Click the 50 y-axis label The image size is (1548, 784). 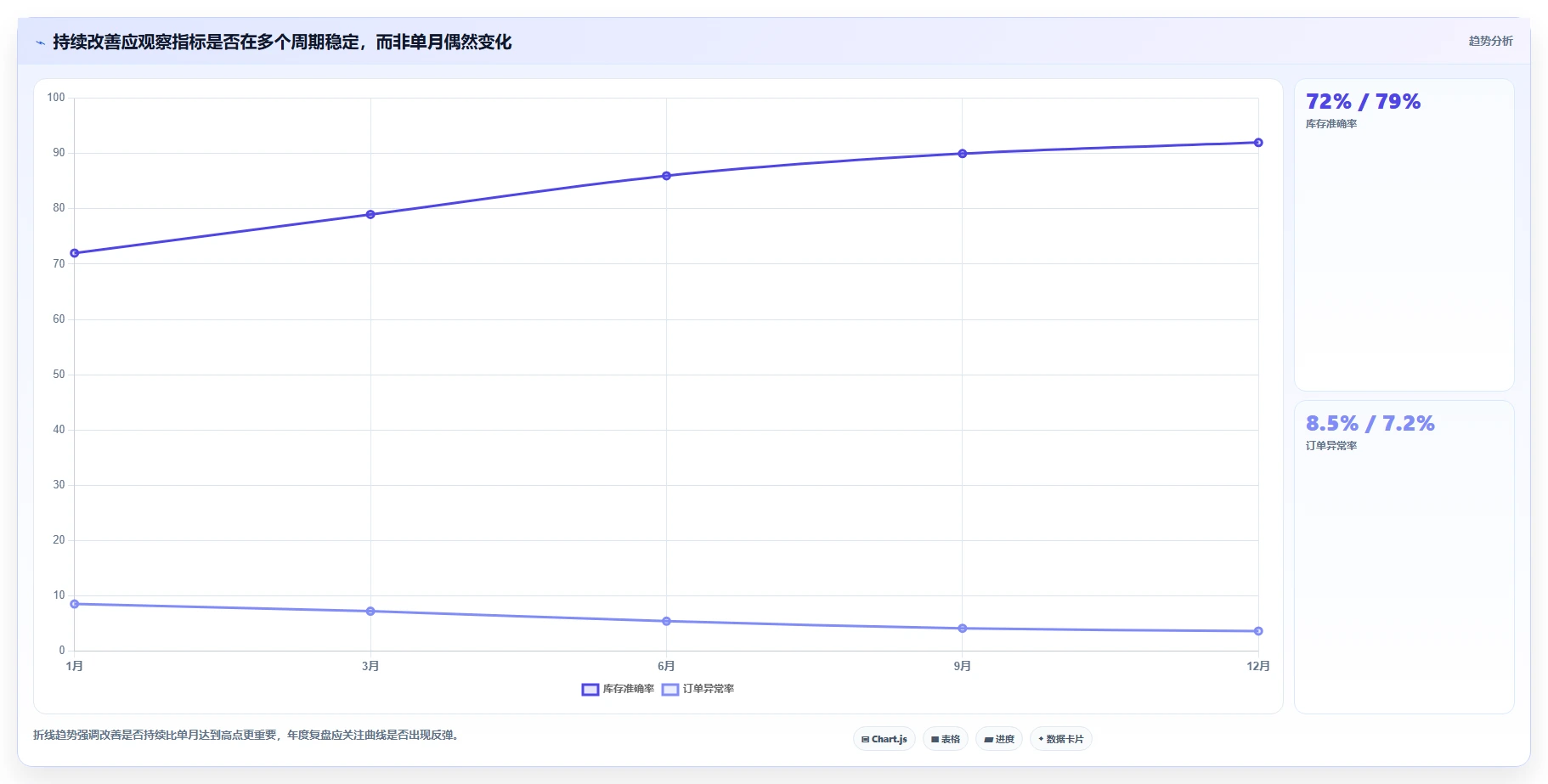point(59,375)
